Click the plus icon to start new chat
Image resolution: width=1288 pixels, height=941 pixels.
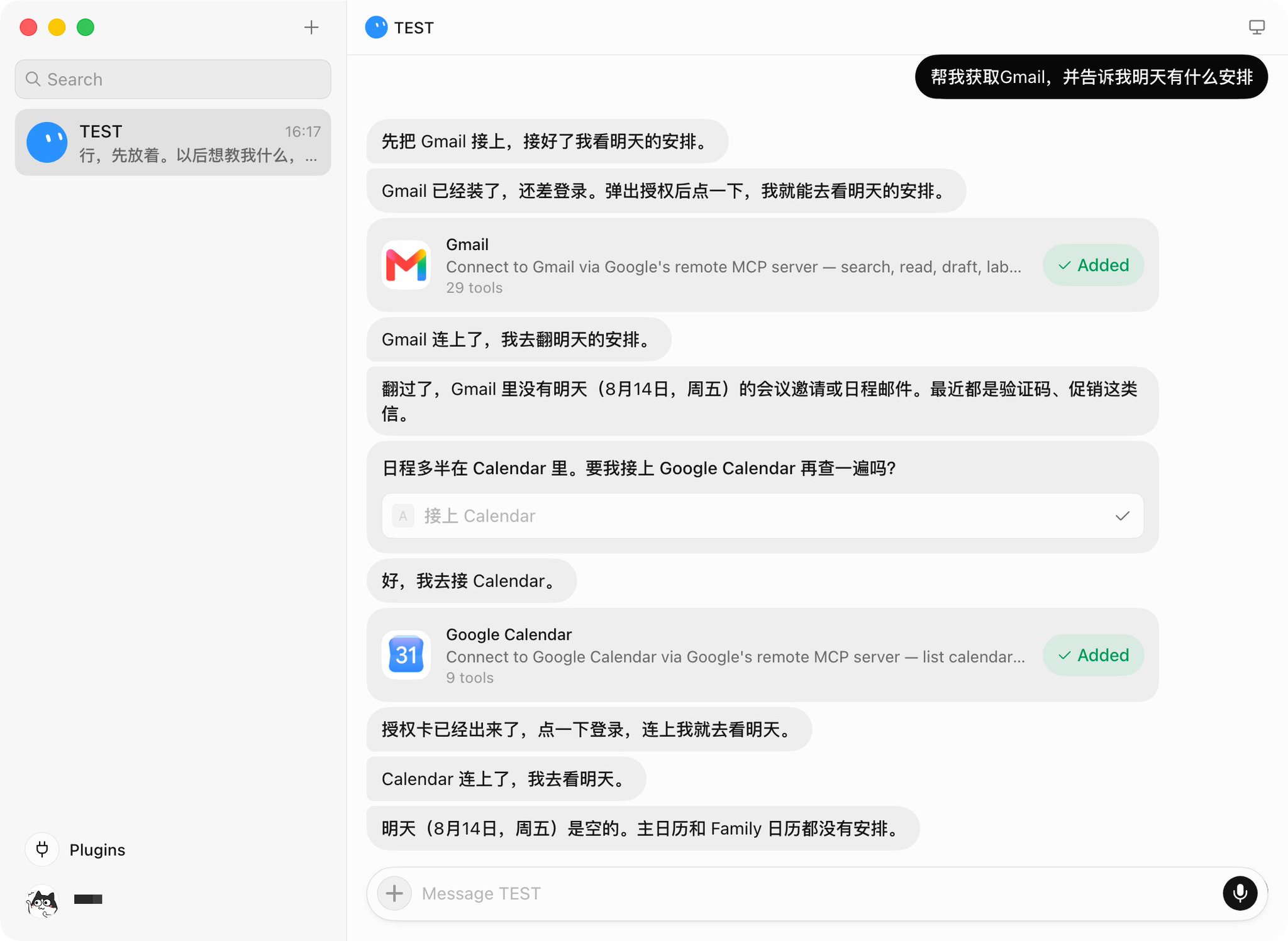point(311,27)
